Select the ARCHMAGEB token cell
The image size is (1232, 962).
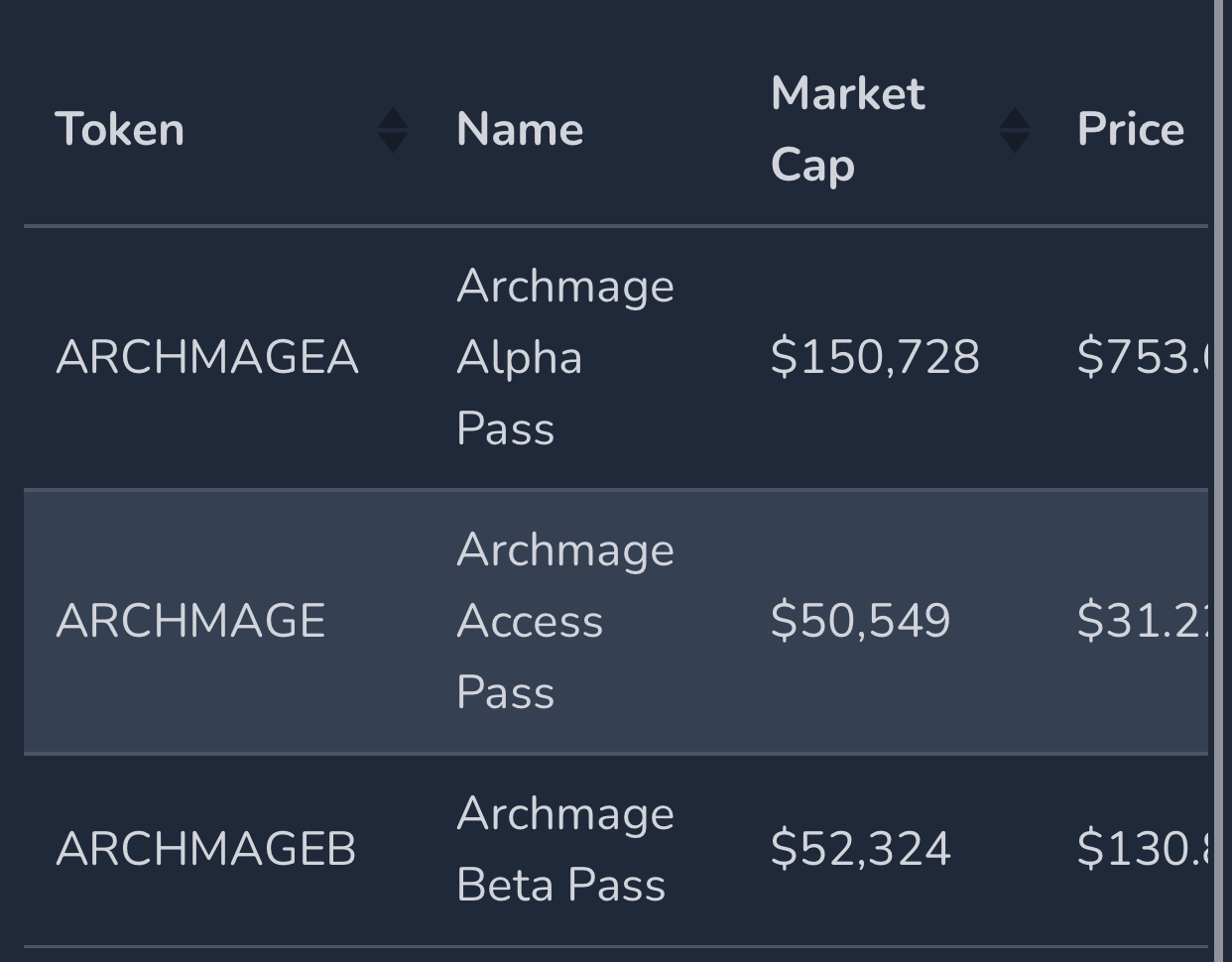(x=206, y=849)
